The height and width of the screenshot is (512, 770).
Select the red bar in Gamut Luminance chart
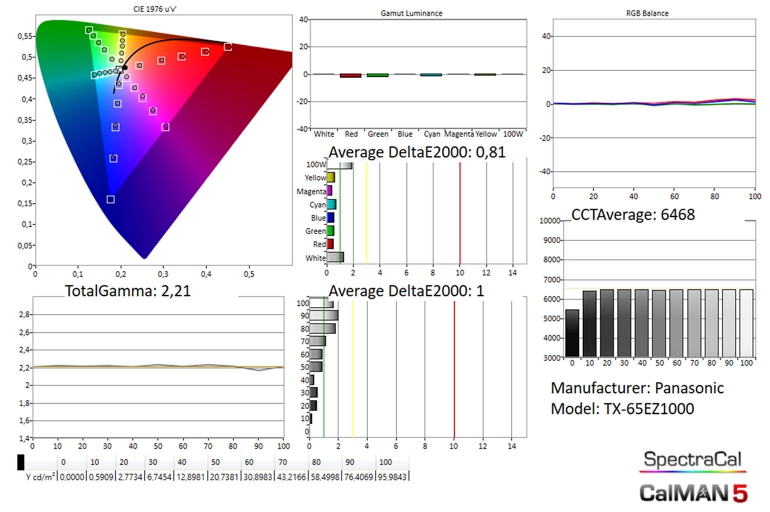pos(350,75)
